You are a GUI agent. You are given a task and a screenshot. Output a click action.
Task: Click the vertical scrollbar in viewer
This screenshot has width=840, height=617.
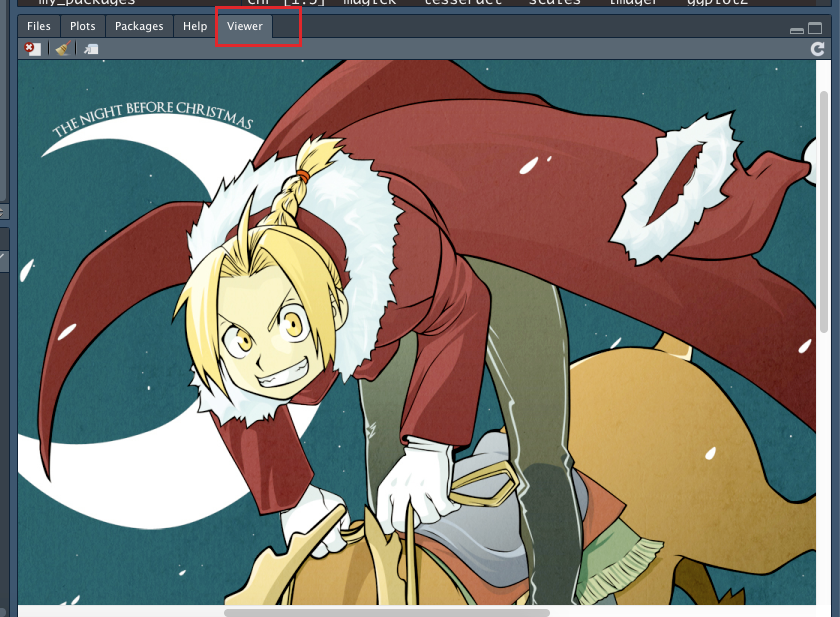pos(824,212)
